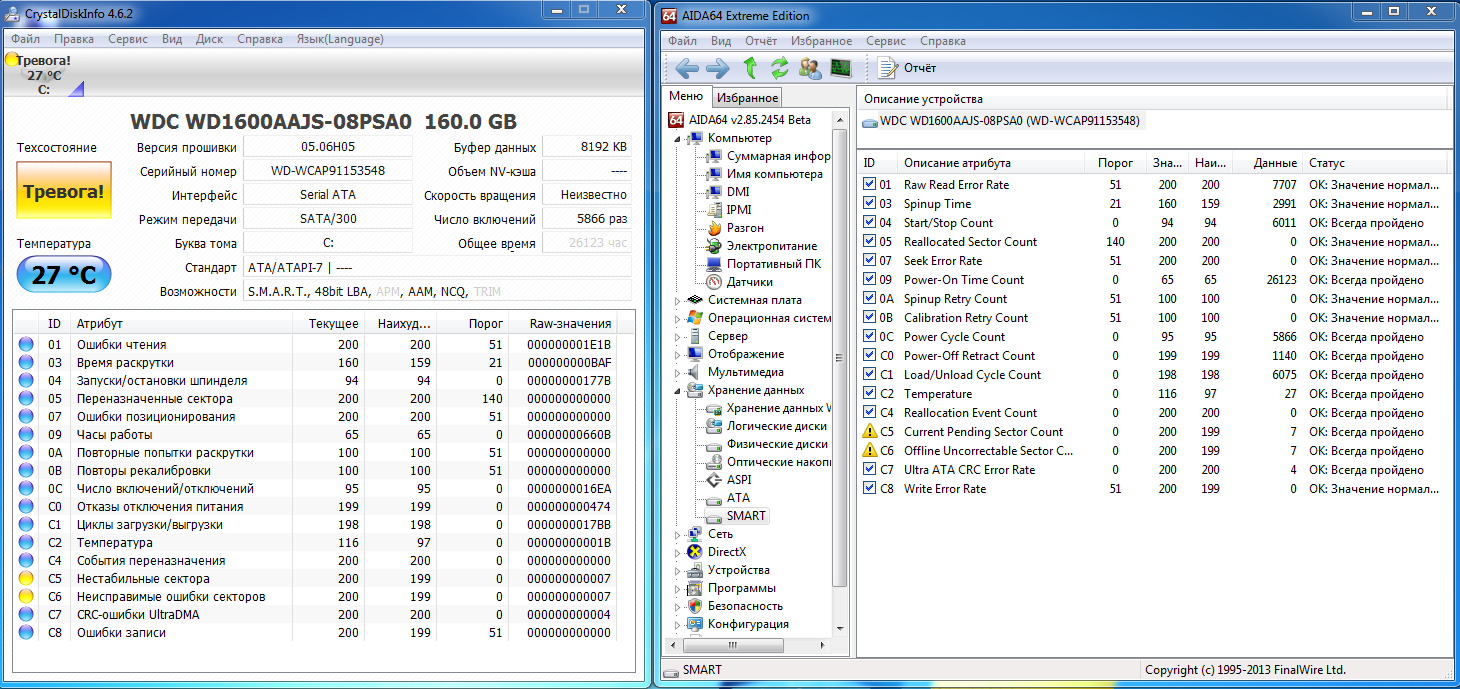Toggle the 09 Power-On Time Count checkbox
Image resolution: width=1460 pixels, height=689 pixels.
(870, 280)
